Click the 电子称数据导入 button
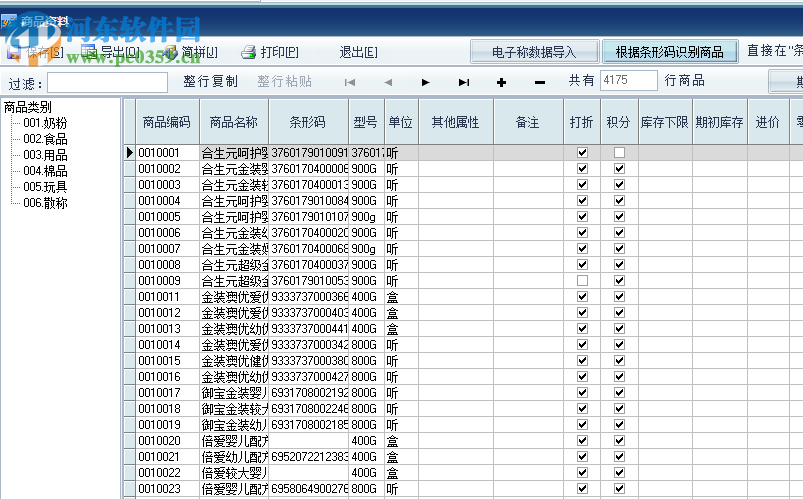 coord(534,52)
